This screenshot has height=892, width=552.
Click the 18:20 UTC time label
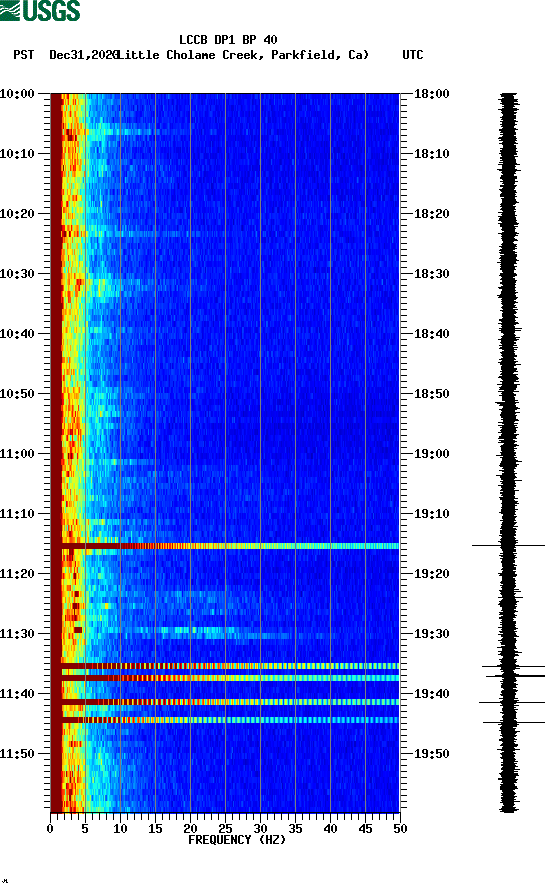pos(432,214)
